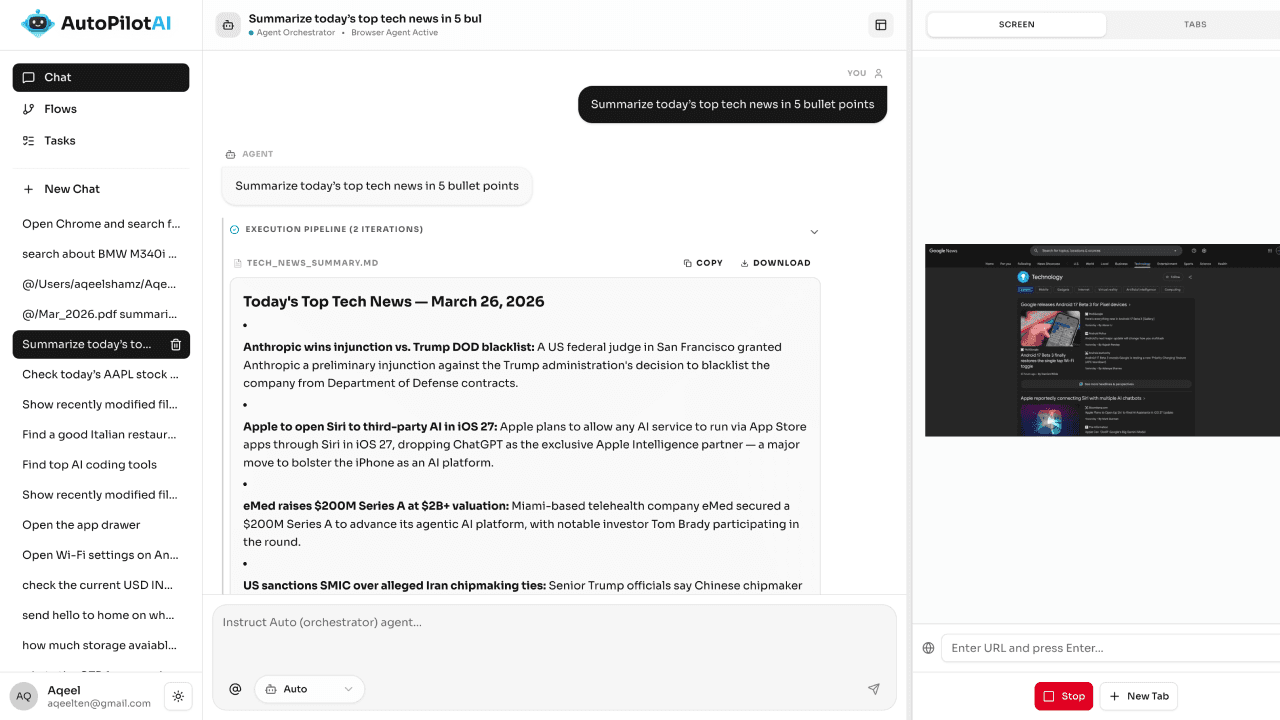Click the Google News browser screen preview
This screenshot has width=1280, height=720.
pyautogui.click(x=1102, y=340)
